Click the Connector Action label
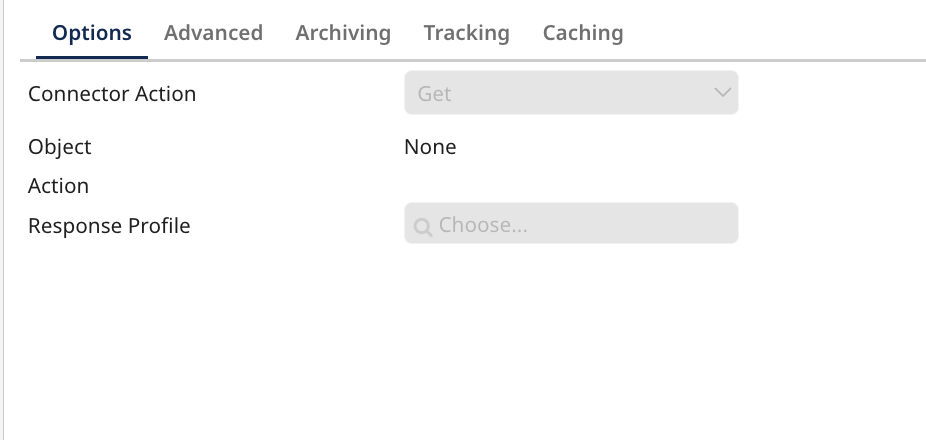Viewport: 926px width, 440px height. pyautogui.click(x=112, y=94)
